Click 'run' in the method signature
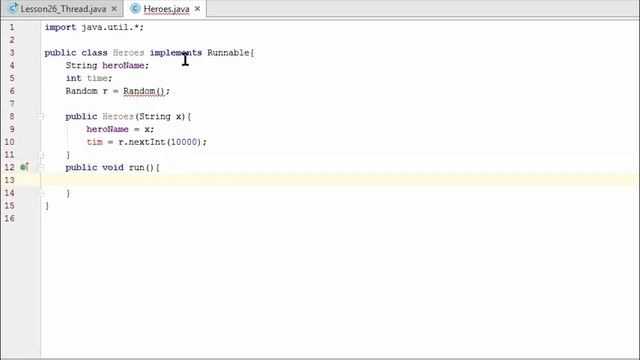This screenshot has width=640, height=360. 136,167
